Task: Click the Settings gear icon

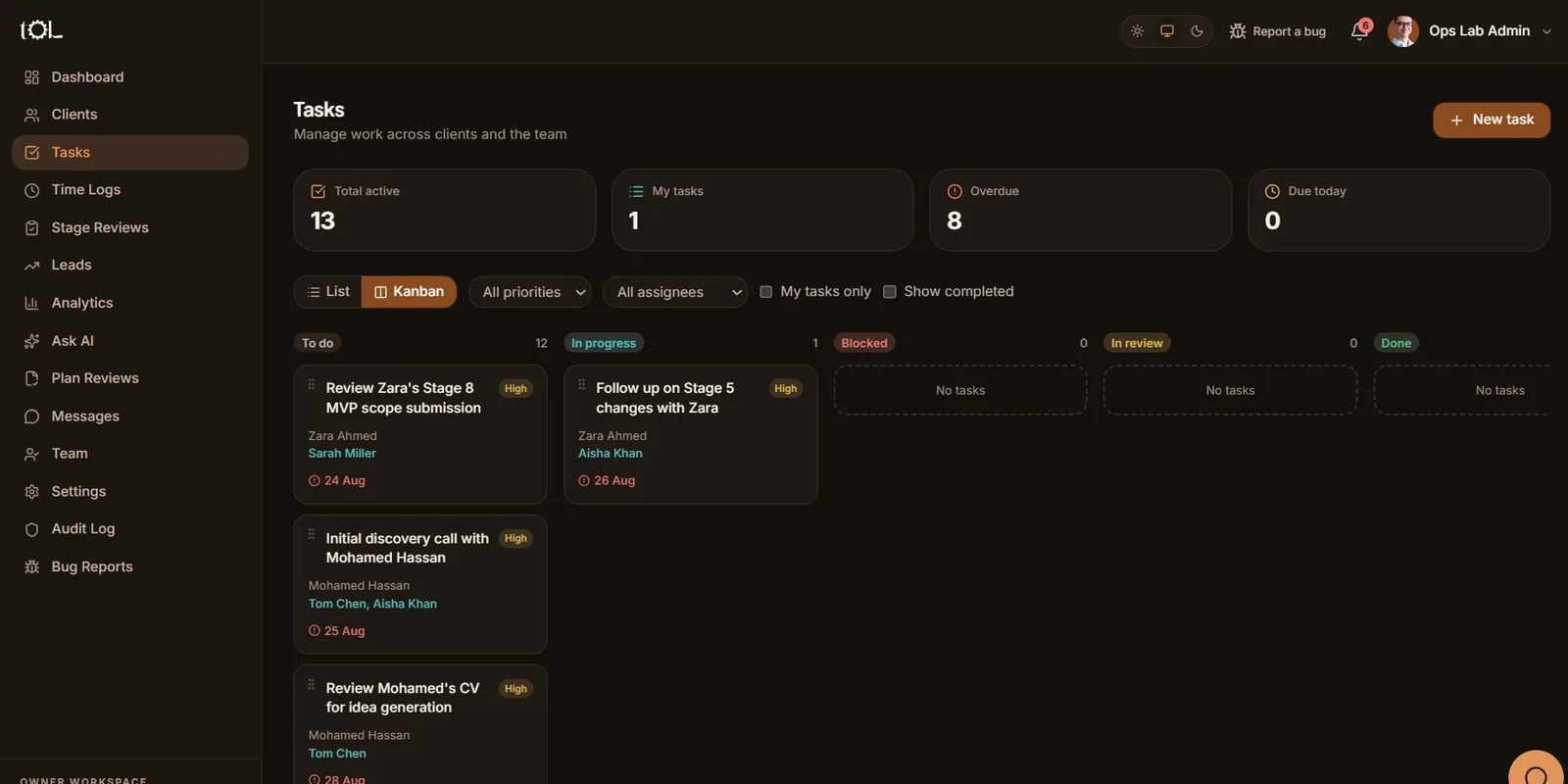Action: (31, 491)
